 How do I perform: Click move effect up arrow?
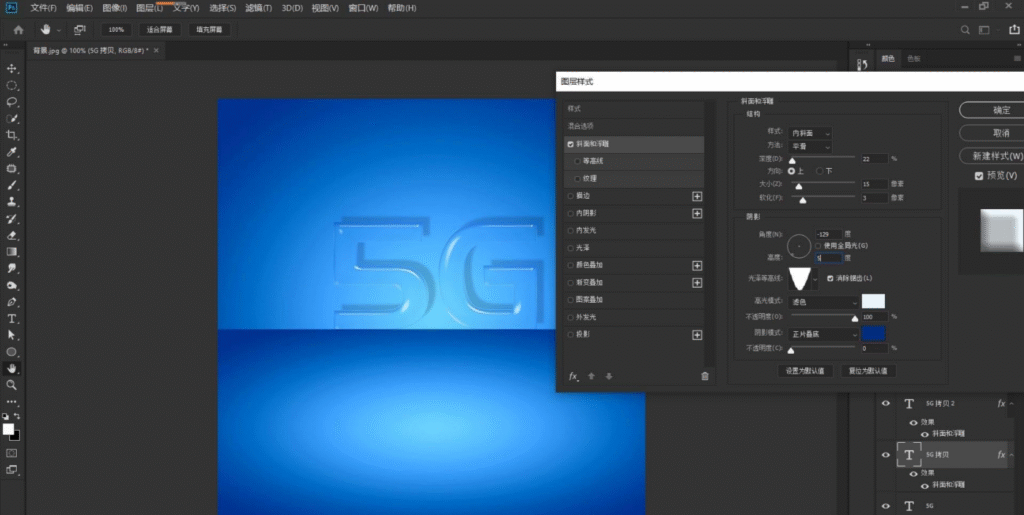592,377
